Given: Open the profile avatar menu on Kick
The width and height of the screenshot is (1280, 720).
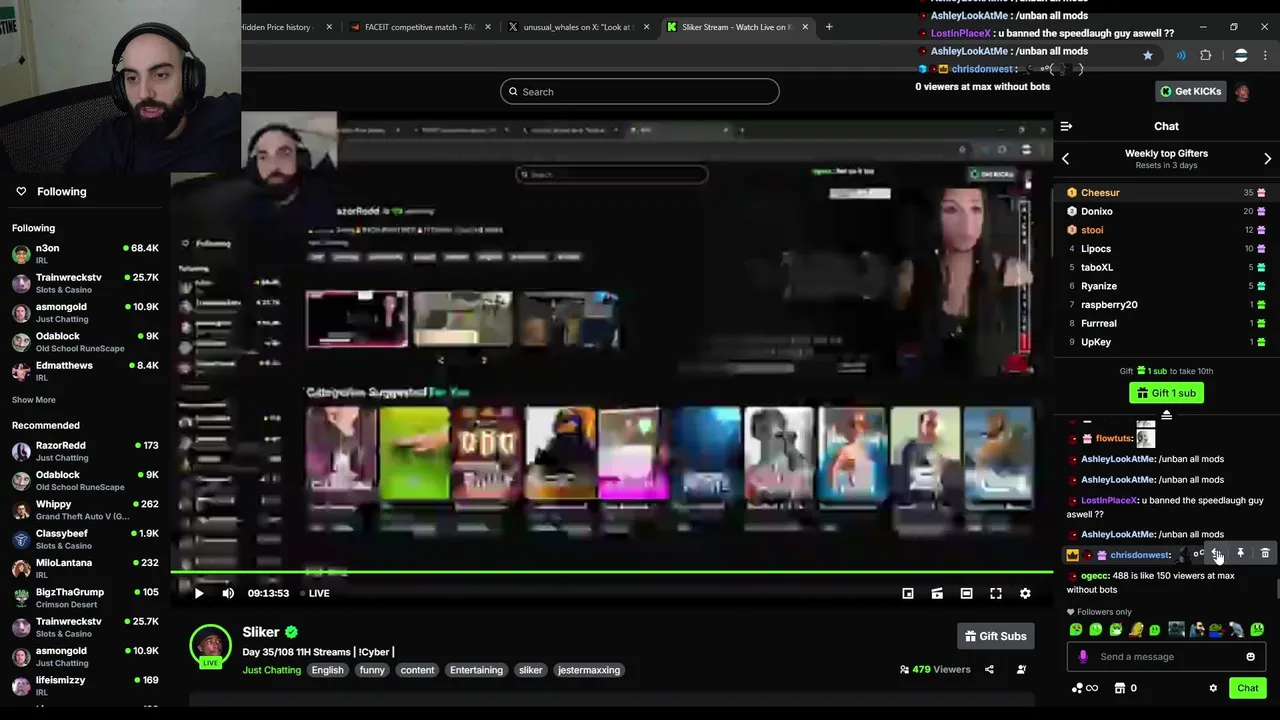Looking at the screenshot, I should pos(1242,92).
